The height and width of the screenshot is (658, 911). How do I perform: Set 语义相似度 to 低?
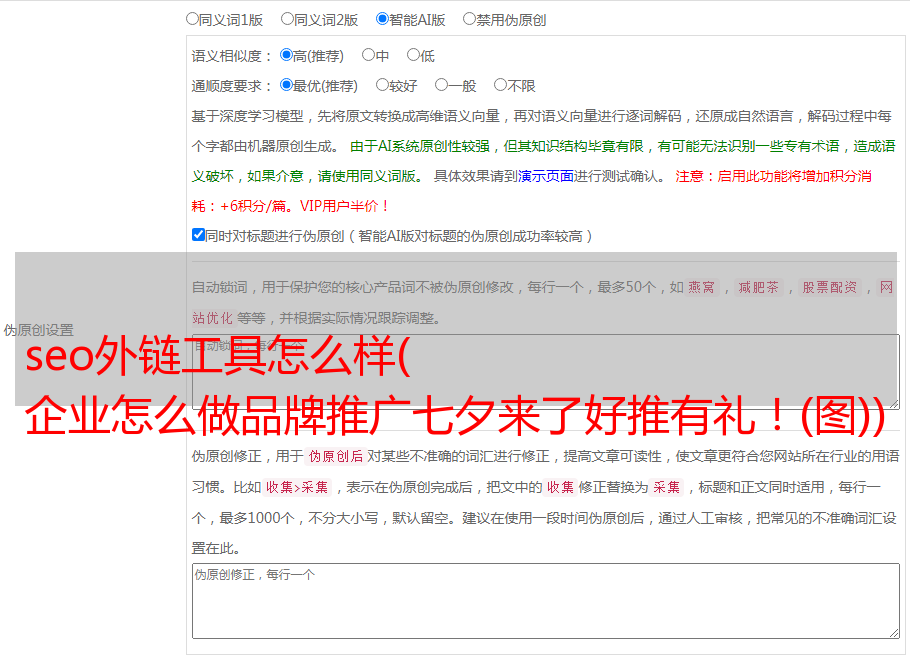[413, 55]
